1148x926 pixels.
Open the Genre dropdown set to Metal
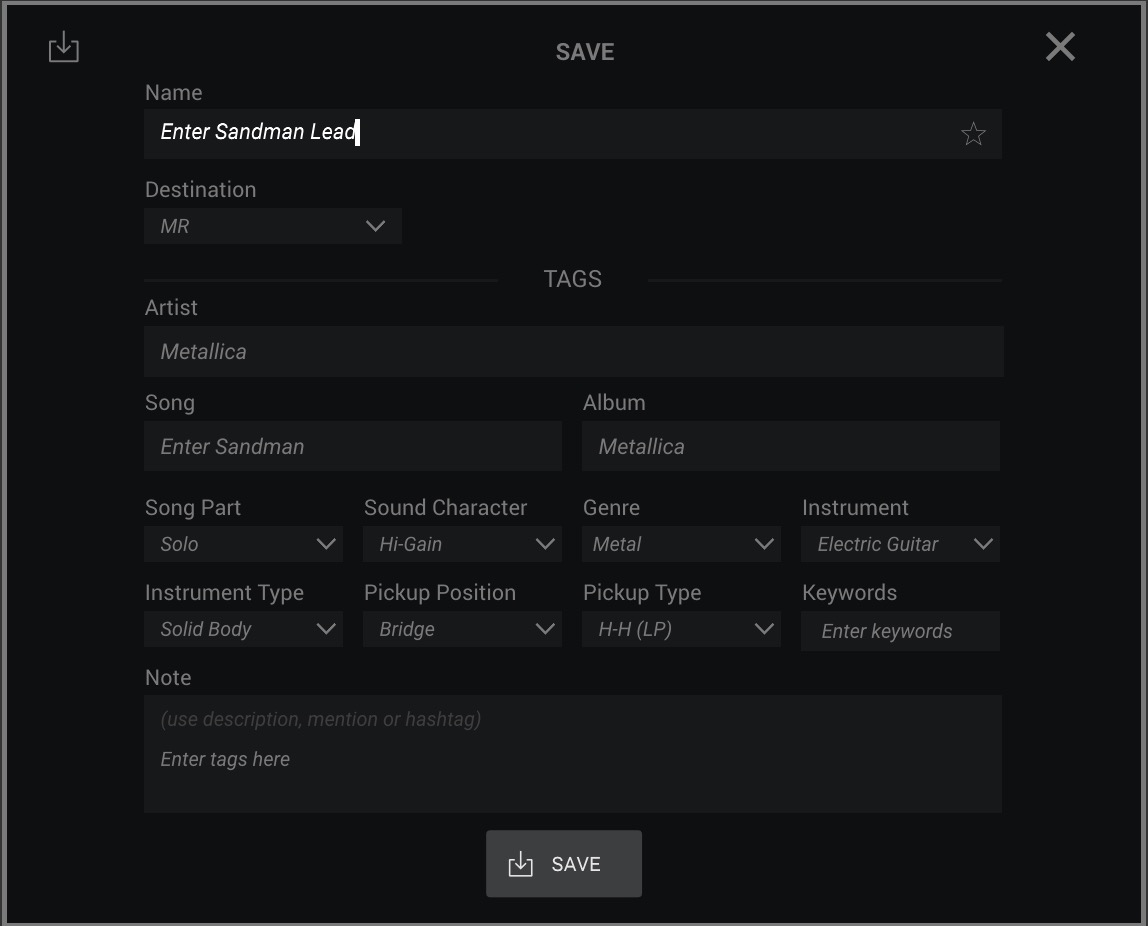tap(681, 544)
